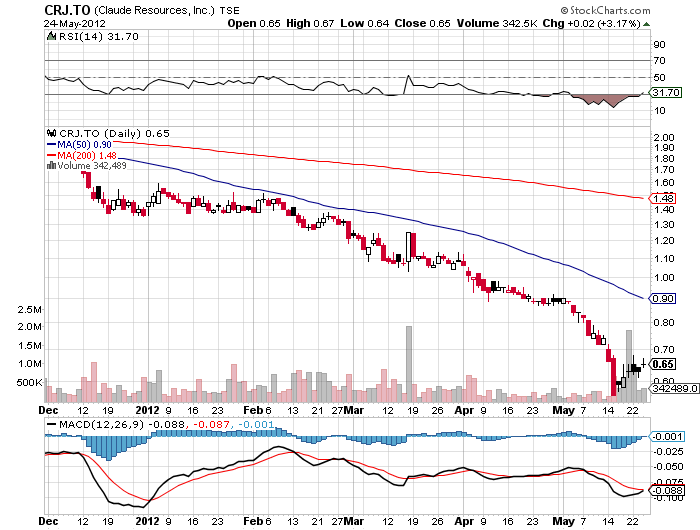Click the black MACD legend line
Image resolution: width=700 pixels, height=530 pixels.
click(x=51, y=424)
